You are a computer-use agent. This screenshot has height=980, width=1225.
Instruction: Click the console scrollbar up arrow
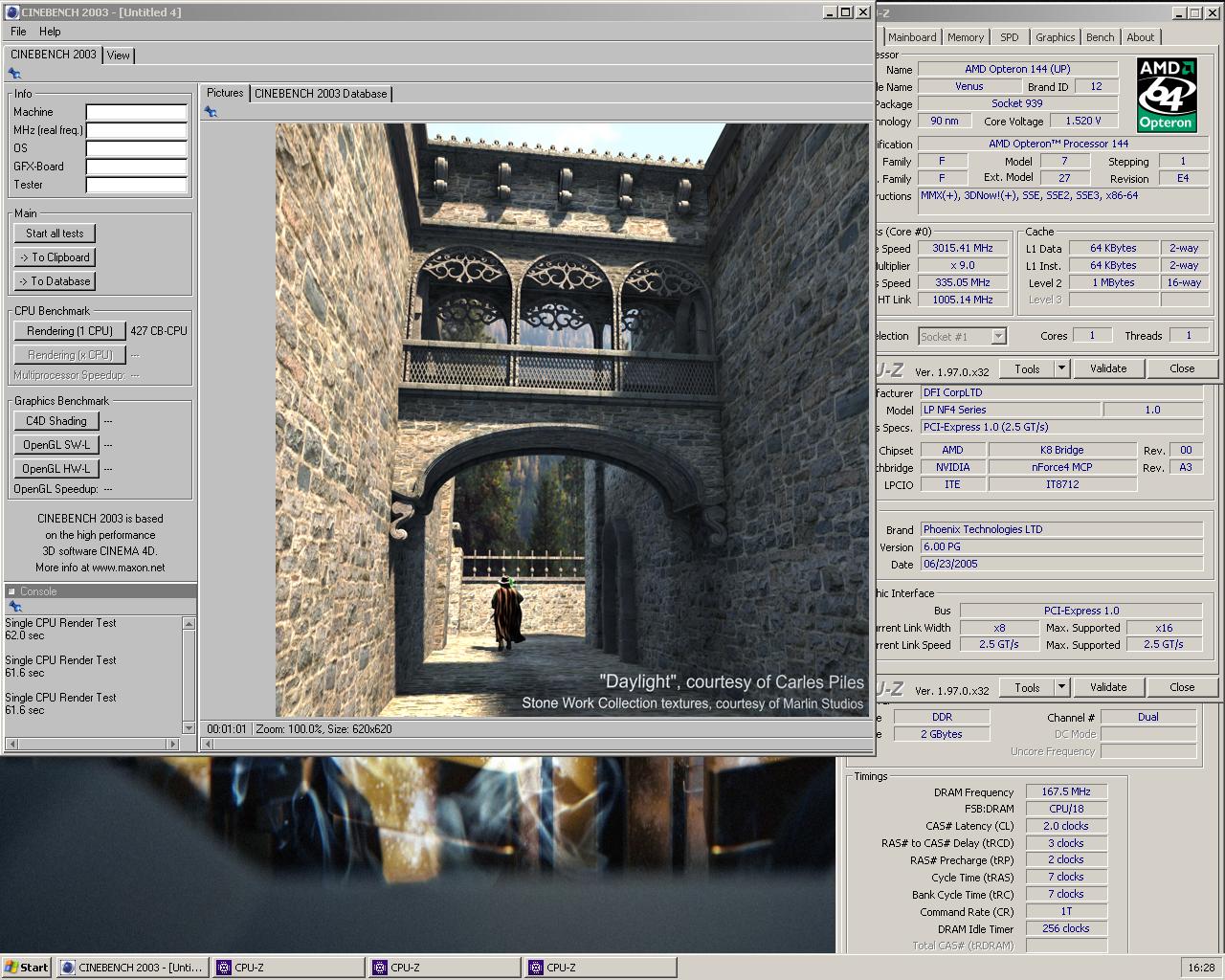point(189,624)
